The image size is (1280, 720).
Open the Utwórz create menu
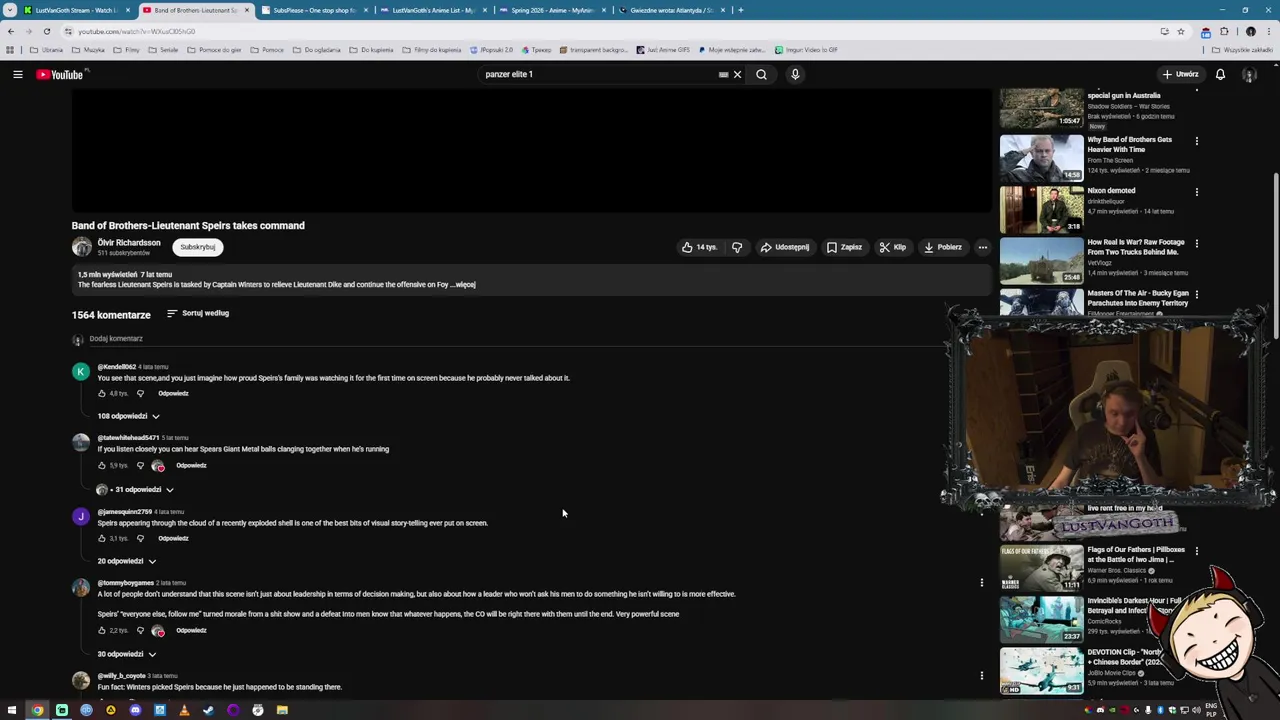click(x=1180, y=74)
